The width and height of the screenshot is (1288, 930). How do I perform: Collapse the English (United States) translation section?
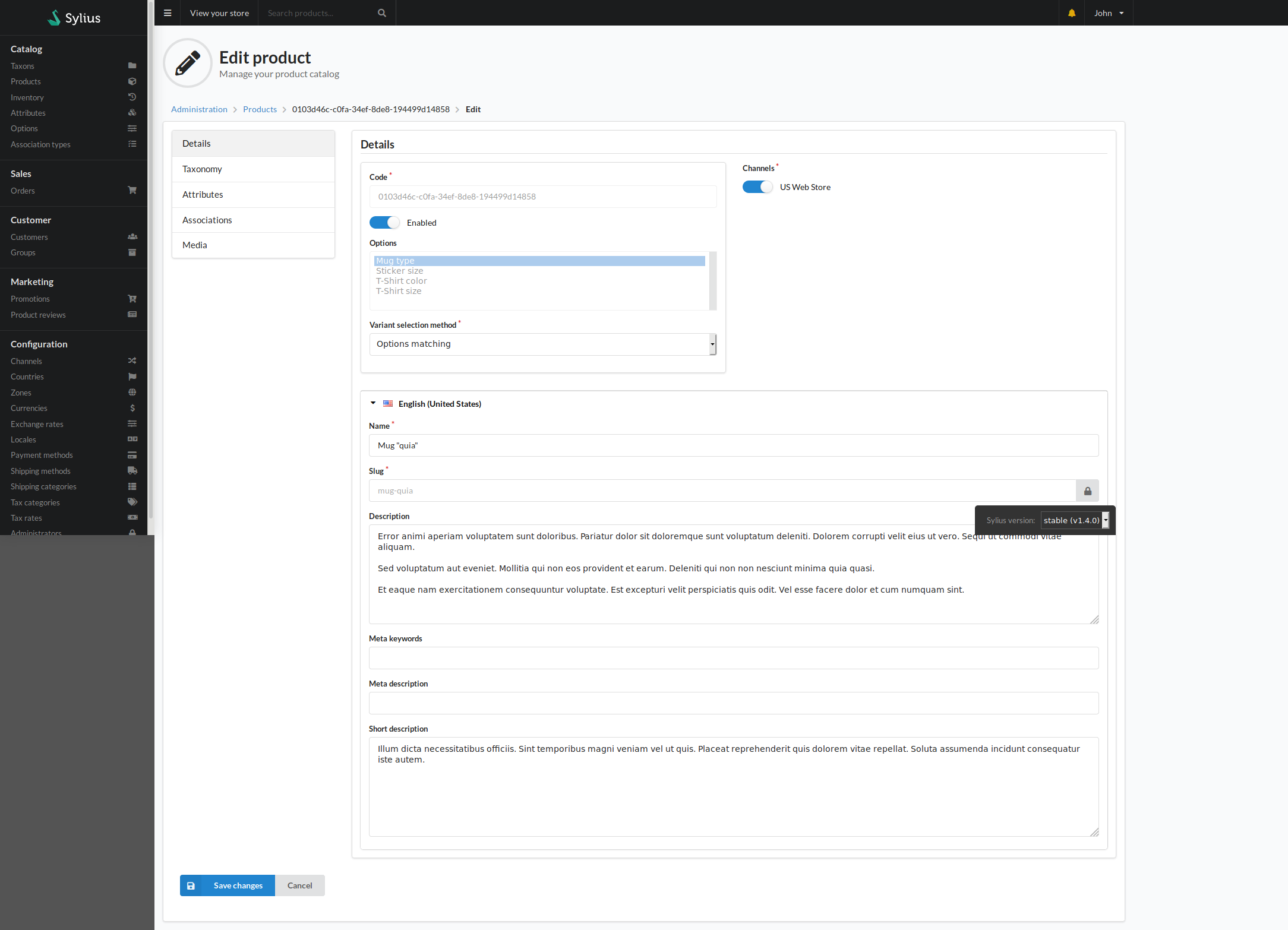373,404
